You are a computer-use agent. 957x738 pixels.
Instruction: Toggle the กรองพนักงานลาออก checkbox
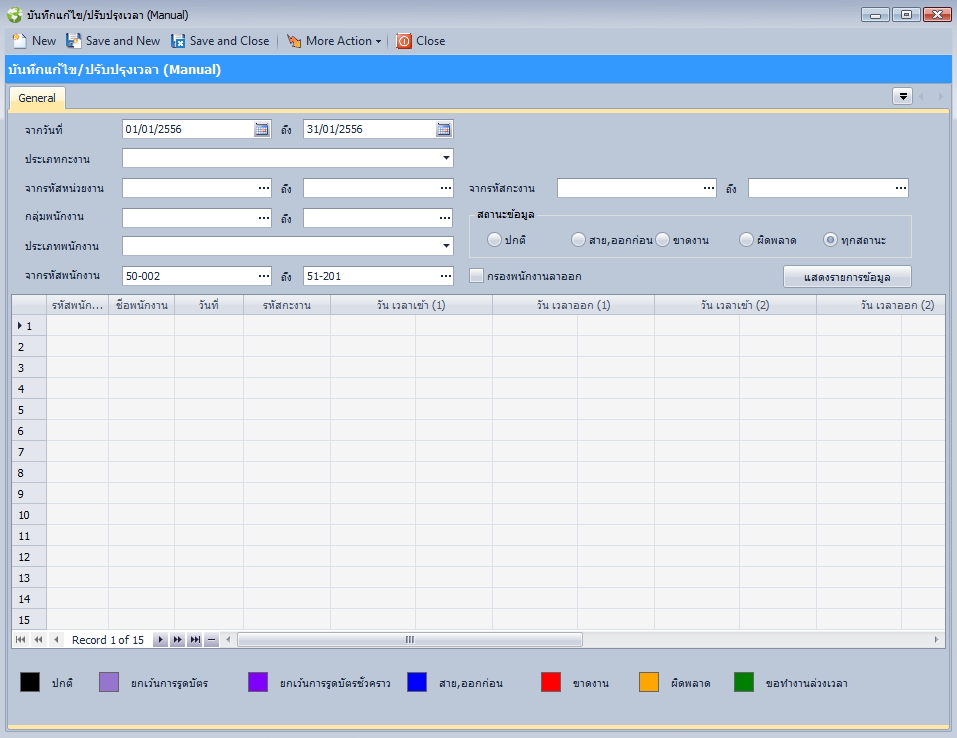coord(476,276)
